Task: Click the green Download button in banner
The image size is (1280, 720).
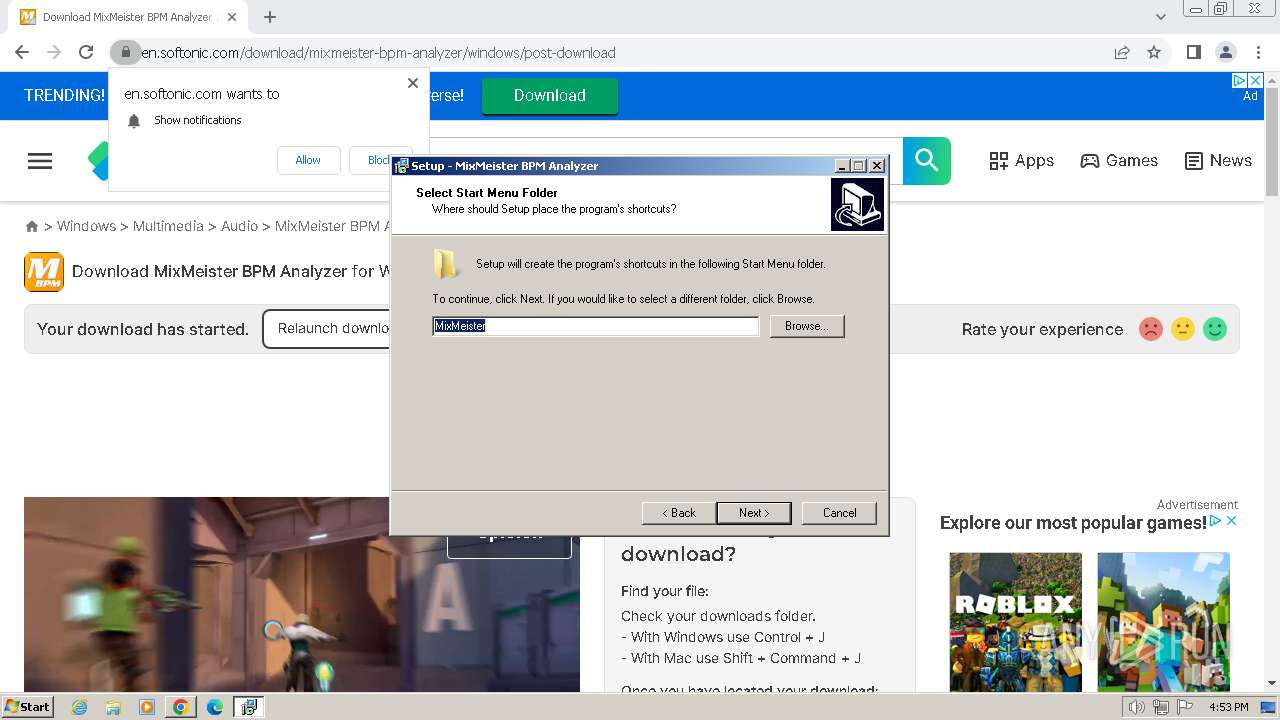Action: pos(550,96)
